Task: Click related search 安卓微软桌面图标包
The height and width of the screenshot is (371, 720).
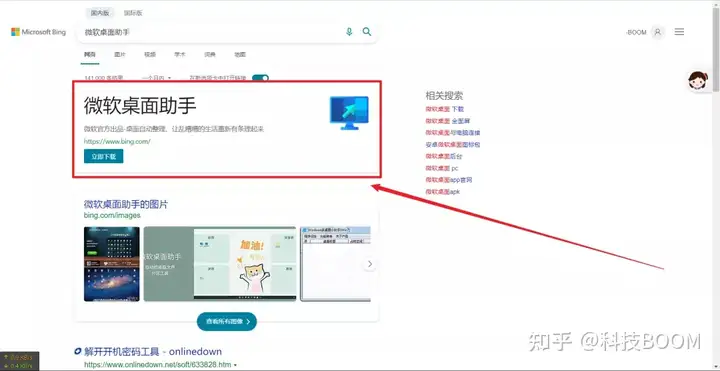Action: [453, 145]
